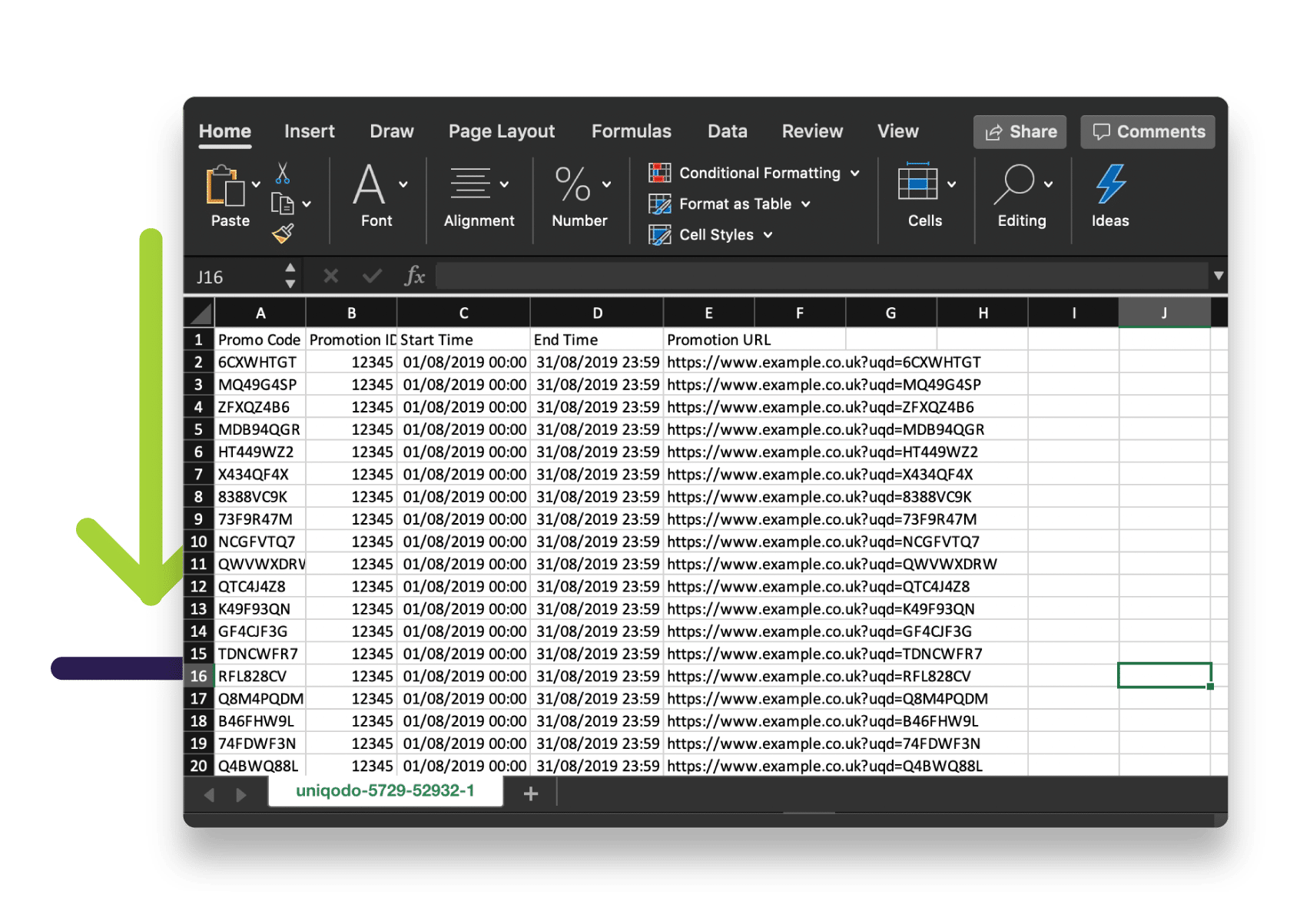Image resolution: width=1290 pixels, height=924 pixels.
Task: Click the Share button
Action: (1020, 132)
